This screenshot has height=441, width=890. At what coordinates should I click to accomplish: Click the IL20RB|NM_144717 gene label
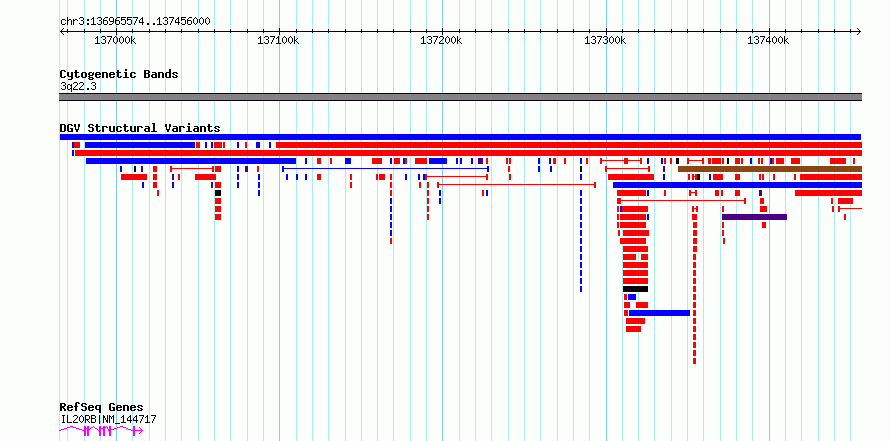point(108,419)
